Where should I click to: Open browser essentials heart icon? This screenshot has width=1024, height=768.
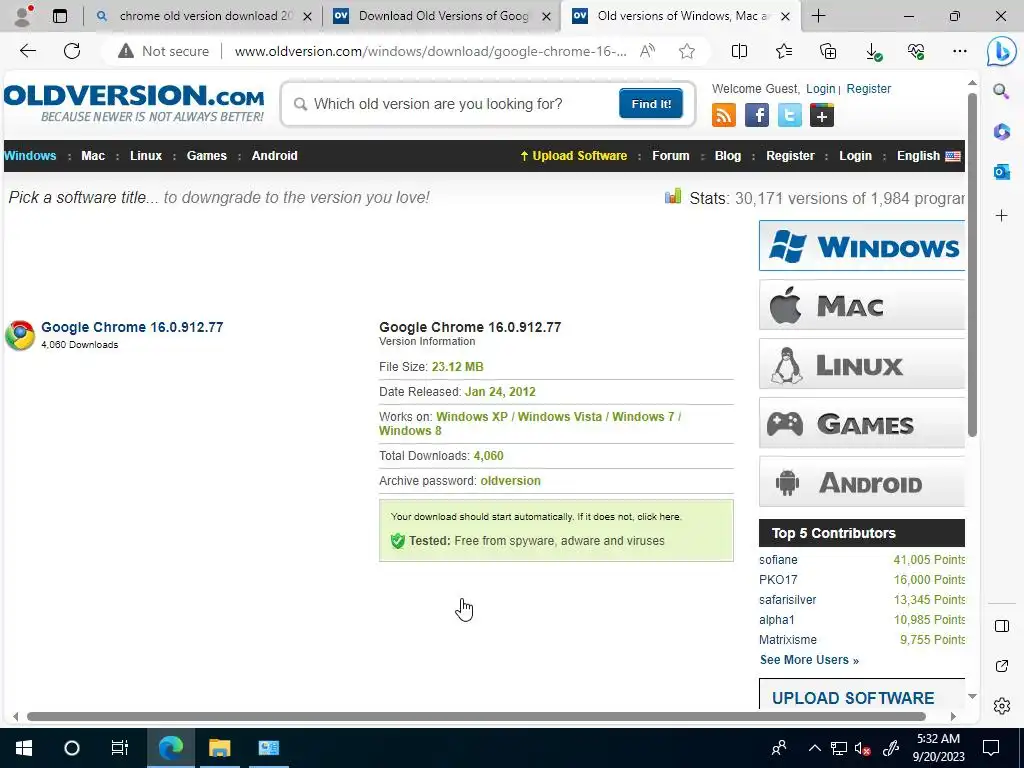(916, 51)
